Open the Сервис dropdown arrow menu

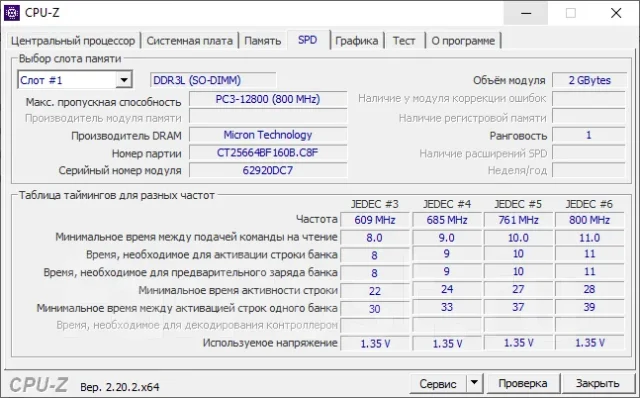[x=474, y=384]
